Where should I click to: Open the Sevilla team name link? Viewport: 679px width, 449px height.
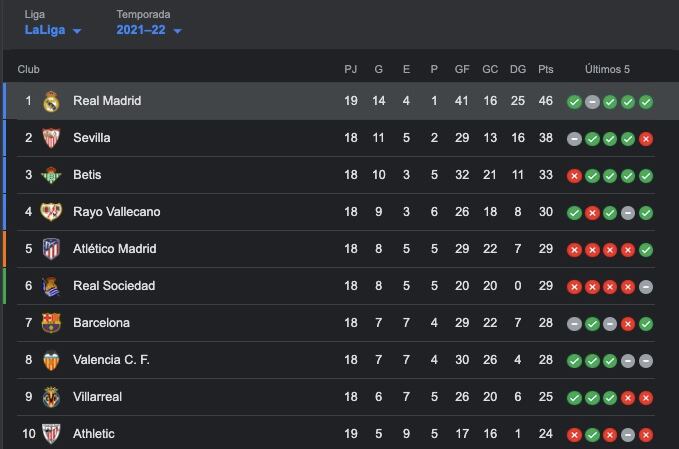[x=92, y=138]
